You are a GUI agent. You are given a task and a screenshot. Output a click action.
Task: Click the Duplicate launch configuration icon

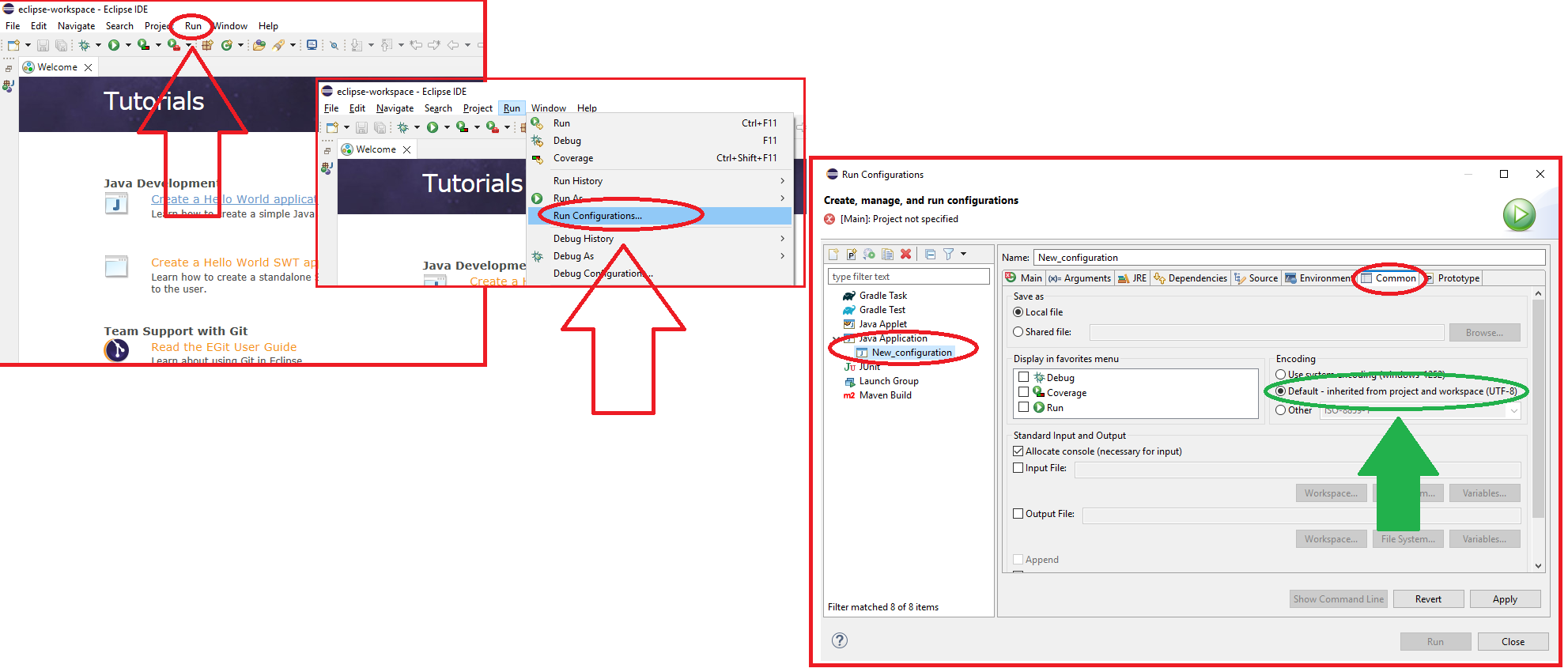[888, 255]
